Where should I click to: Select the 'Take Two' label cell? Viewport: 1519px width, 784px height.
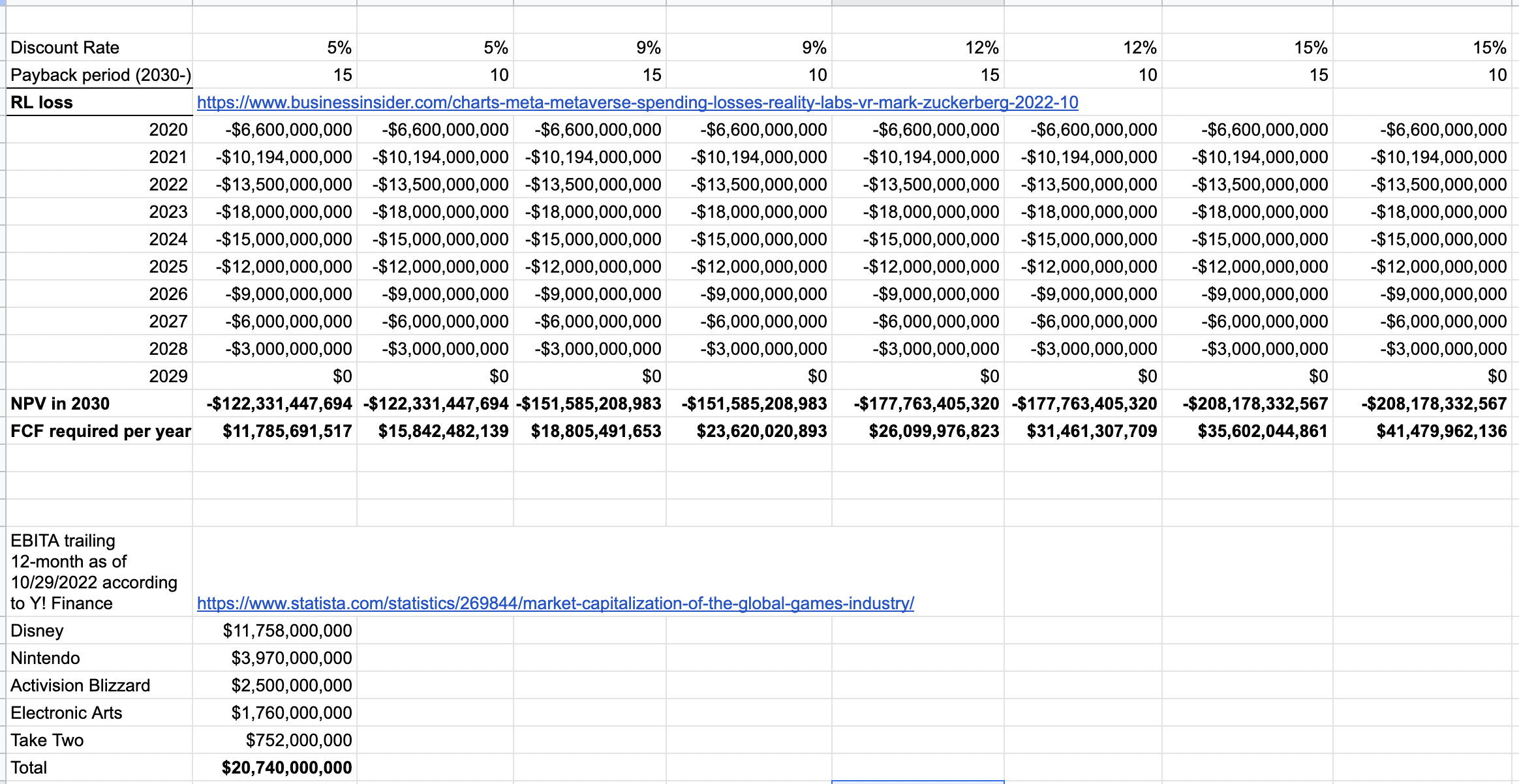(x=99, y=740)
